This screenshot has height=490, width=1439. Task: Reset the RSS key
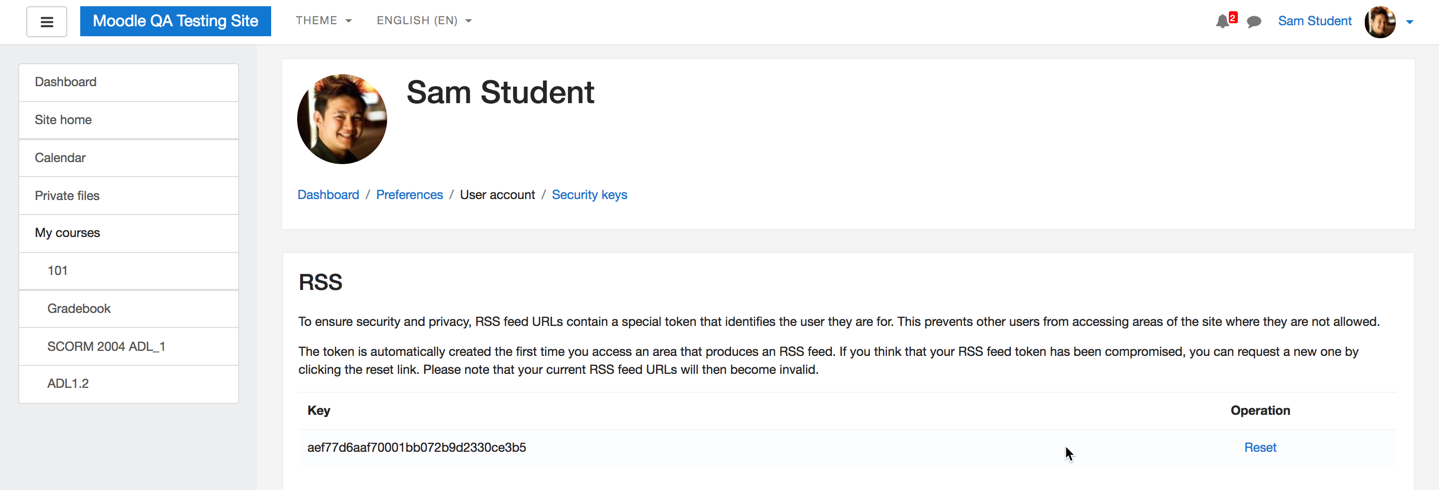tap(1260, 448)
